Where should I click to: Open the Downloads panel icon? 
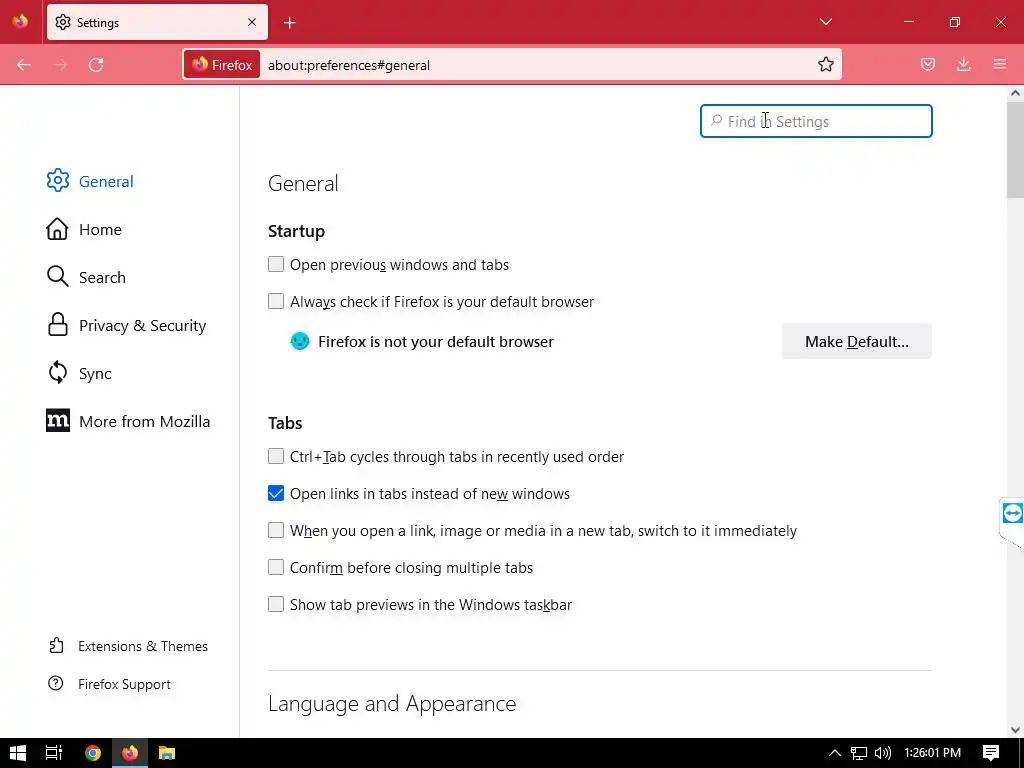[964, 64]
